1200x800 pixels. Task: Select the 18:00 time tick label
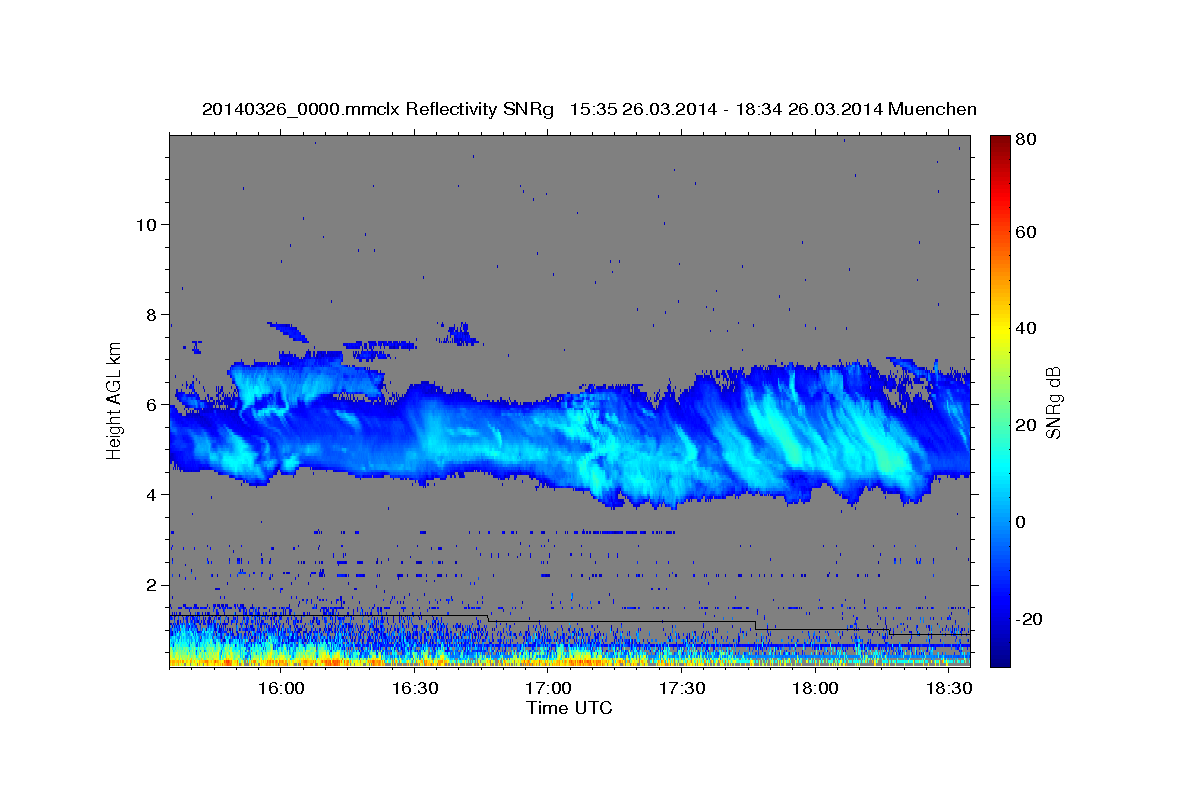point(816,689)
